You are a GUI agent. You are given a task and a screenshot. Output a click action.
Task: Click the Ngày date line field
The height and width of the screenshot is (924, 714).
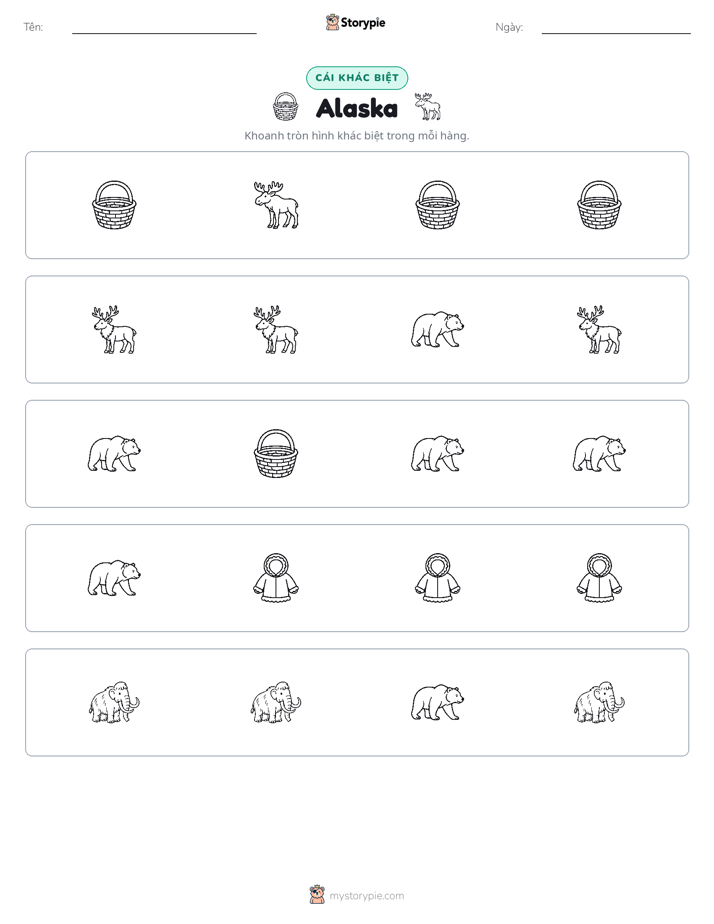pos(616,27)
